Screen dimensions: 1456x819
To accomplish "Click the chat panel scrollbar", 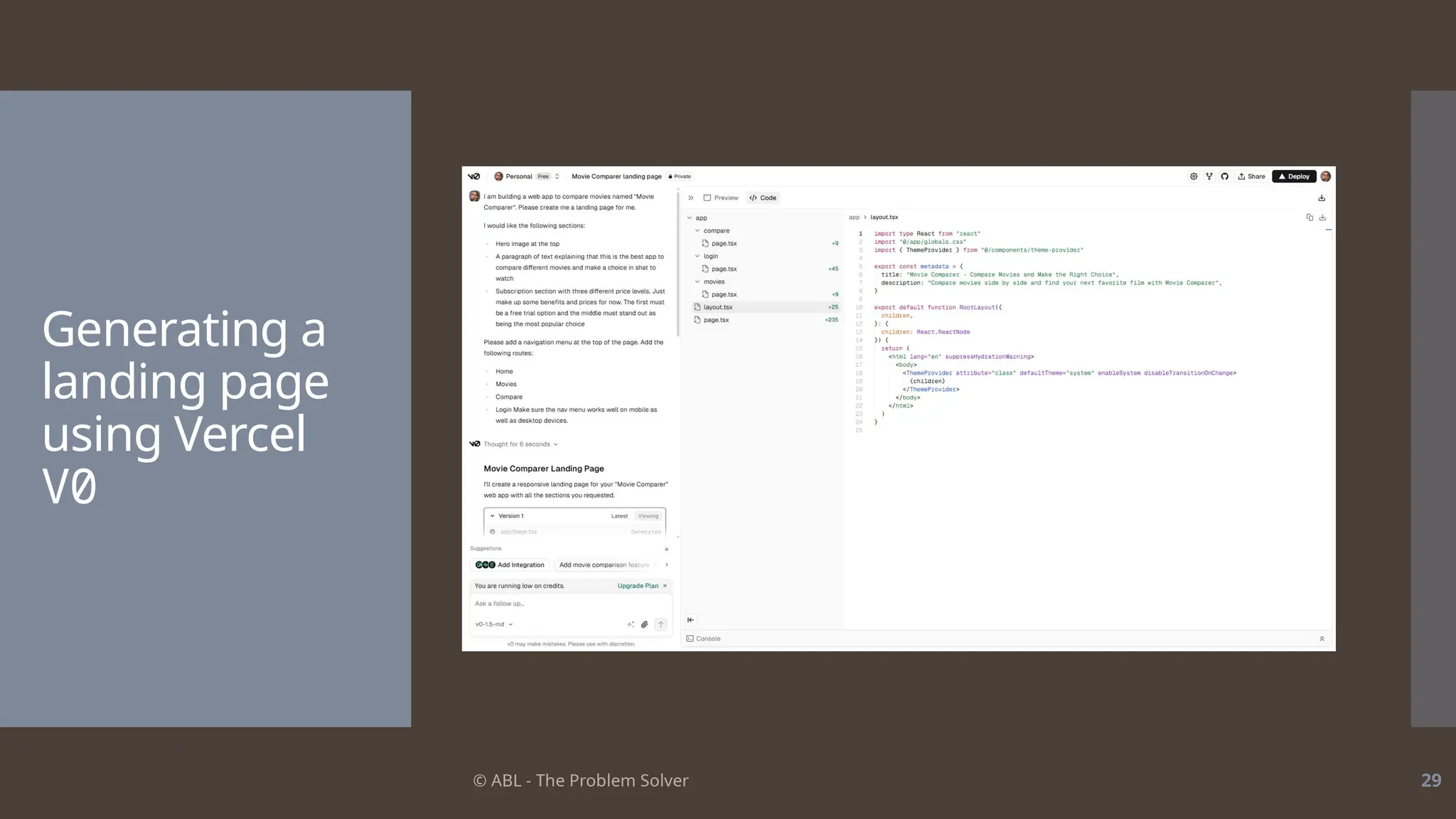I will (x=678, y=263).
